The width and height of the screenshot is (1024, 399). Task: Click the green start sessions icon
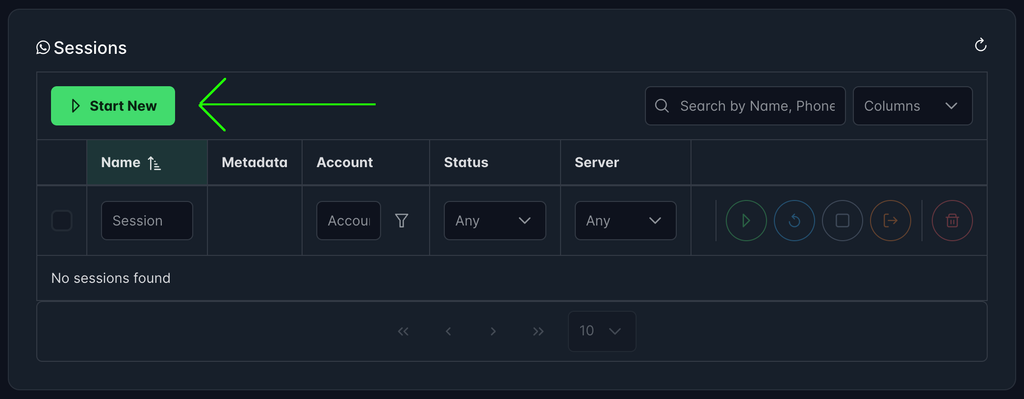coord(746,221)
